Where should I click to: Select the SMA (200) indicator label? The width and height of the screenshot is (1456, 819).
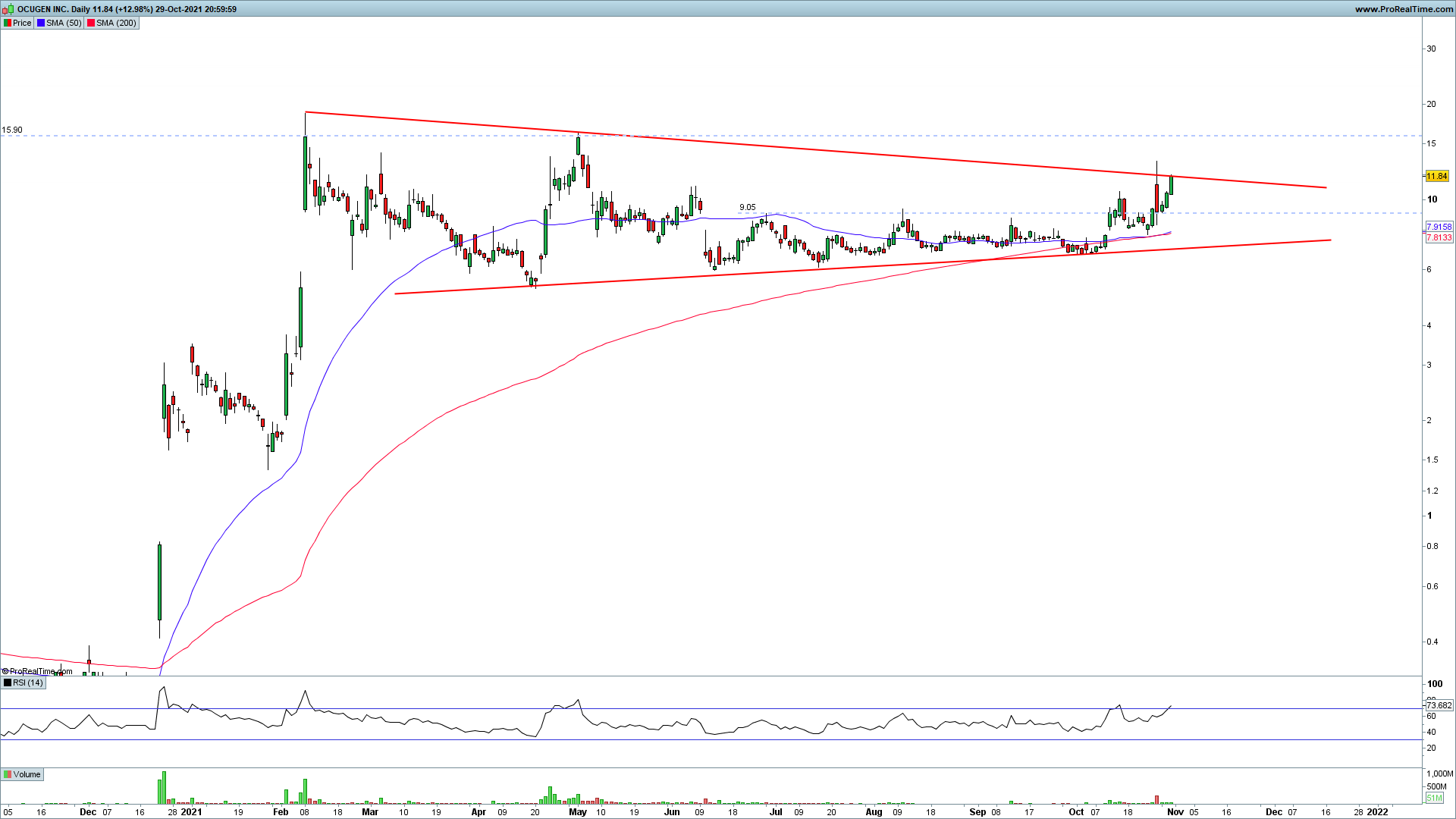tap(116, 23)
